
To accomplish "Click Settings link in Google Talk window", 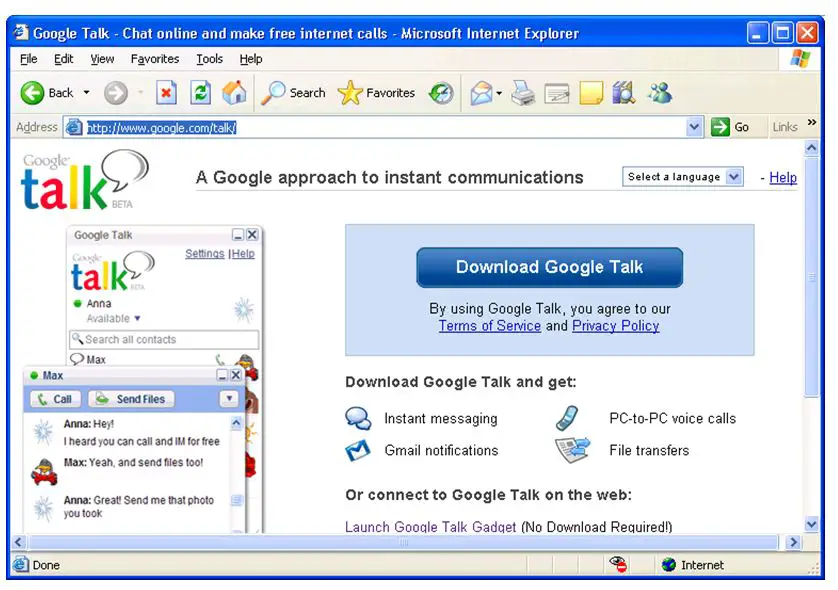I will (205, 254).
